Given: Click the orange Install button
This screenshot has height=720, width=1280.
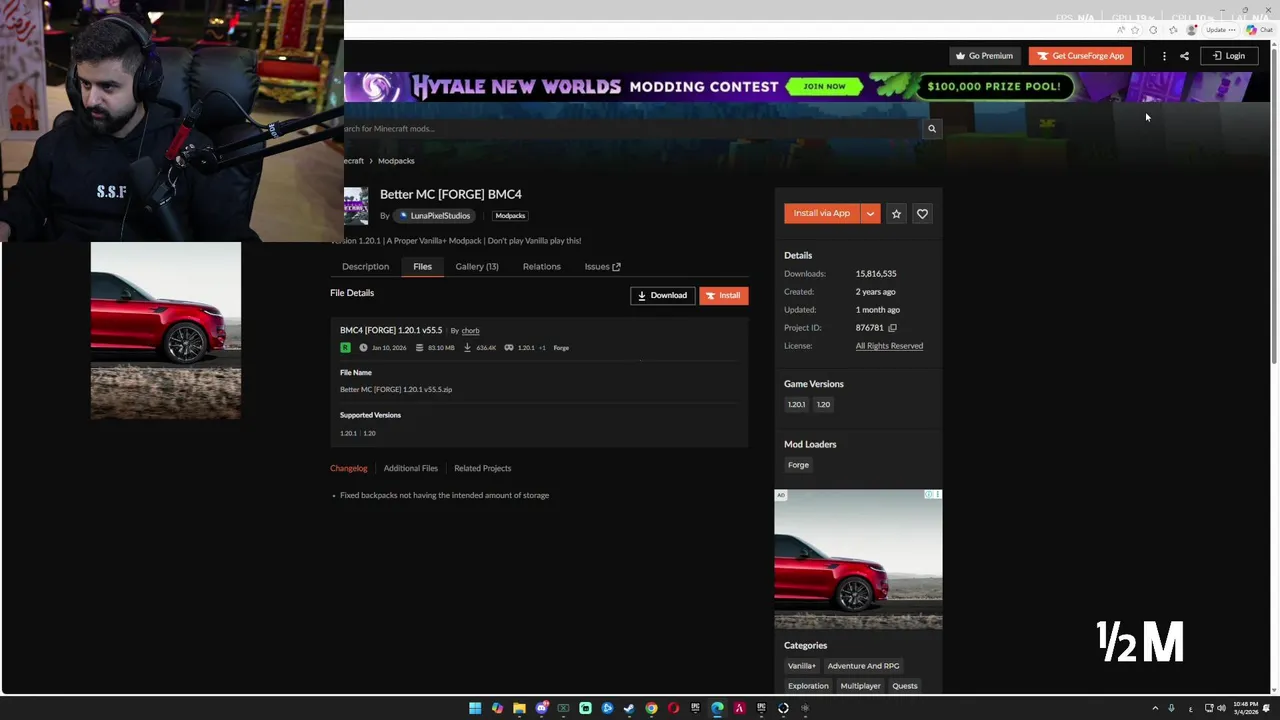Looking at the screenshot, I should point(723,295).
